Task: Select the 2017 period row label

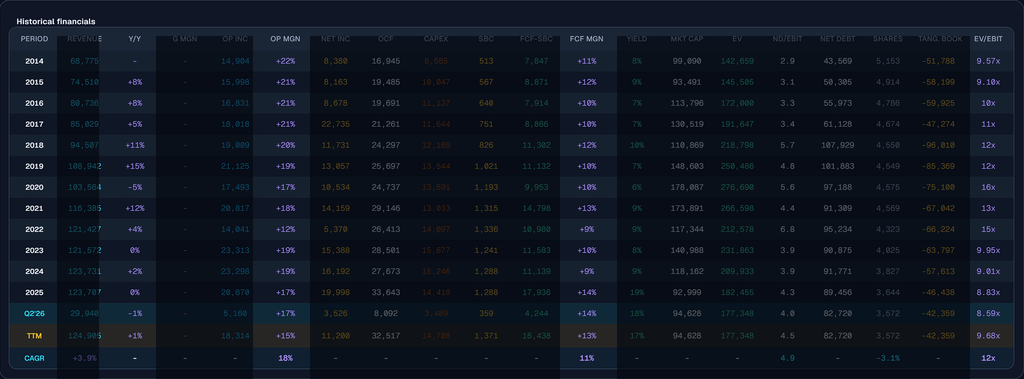Action: click(x=34, y=124)
